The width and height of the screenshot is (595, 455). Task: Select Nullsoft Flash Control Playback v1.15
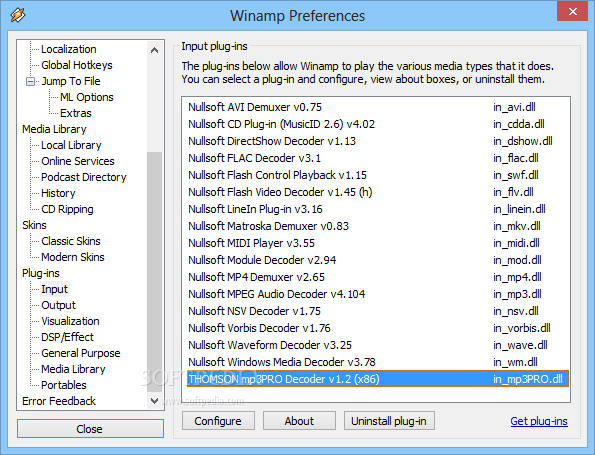click(378, 175)
